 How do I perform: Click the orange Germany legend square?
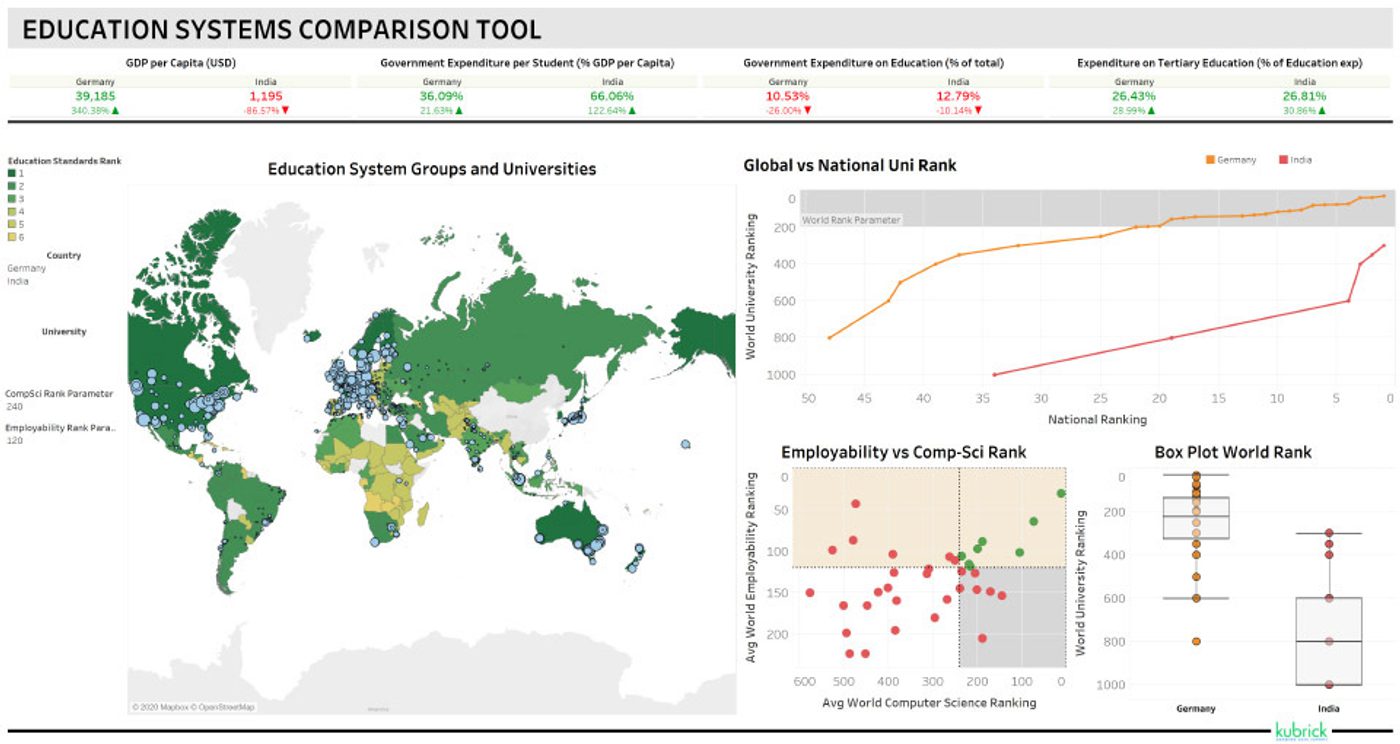click(1209, 160)
